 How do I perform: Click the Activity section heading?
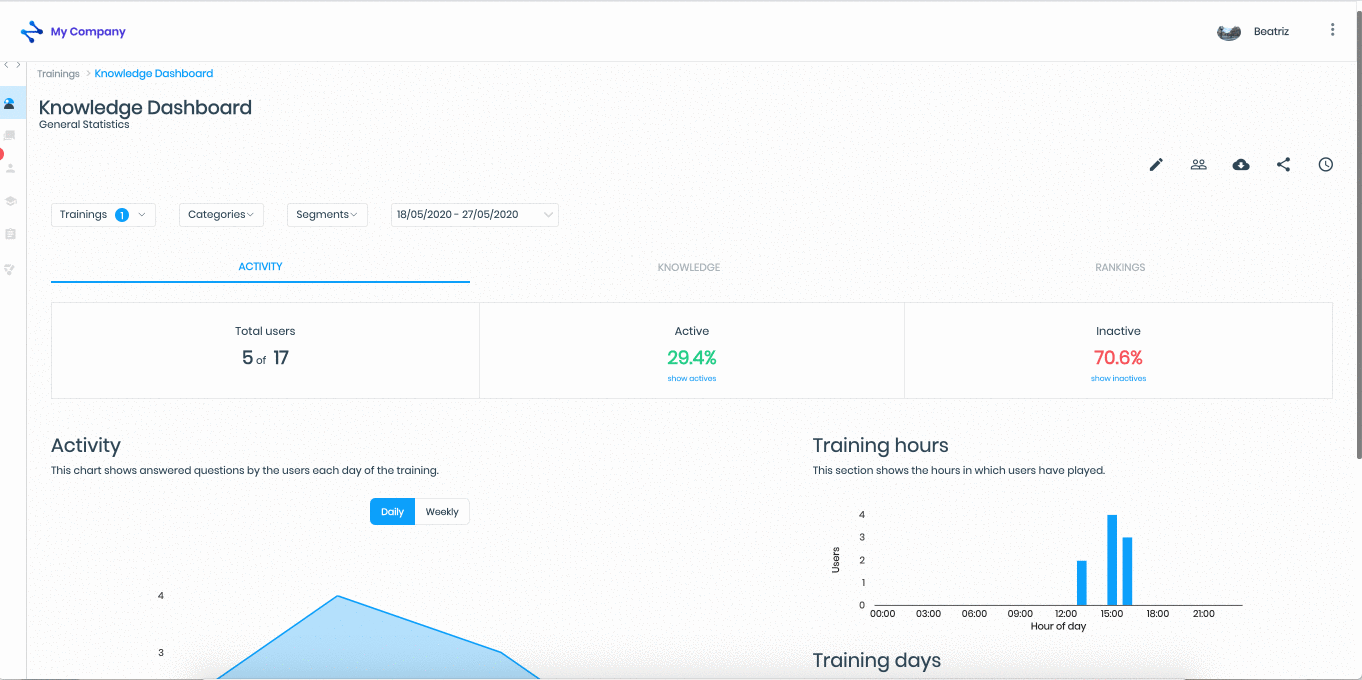coord(86,446)
